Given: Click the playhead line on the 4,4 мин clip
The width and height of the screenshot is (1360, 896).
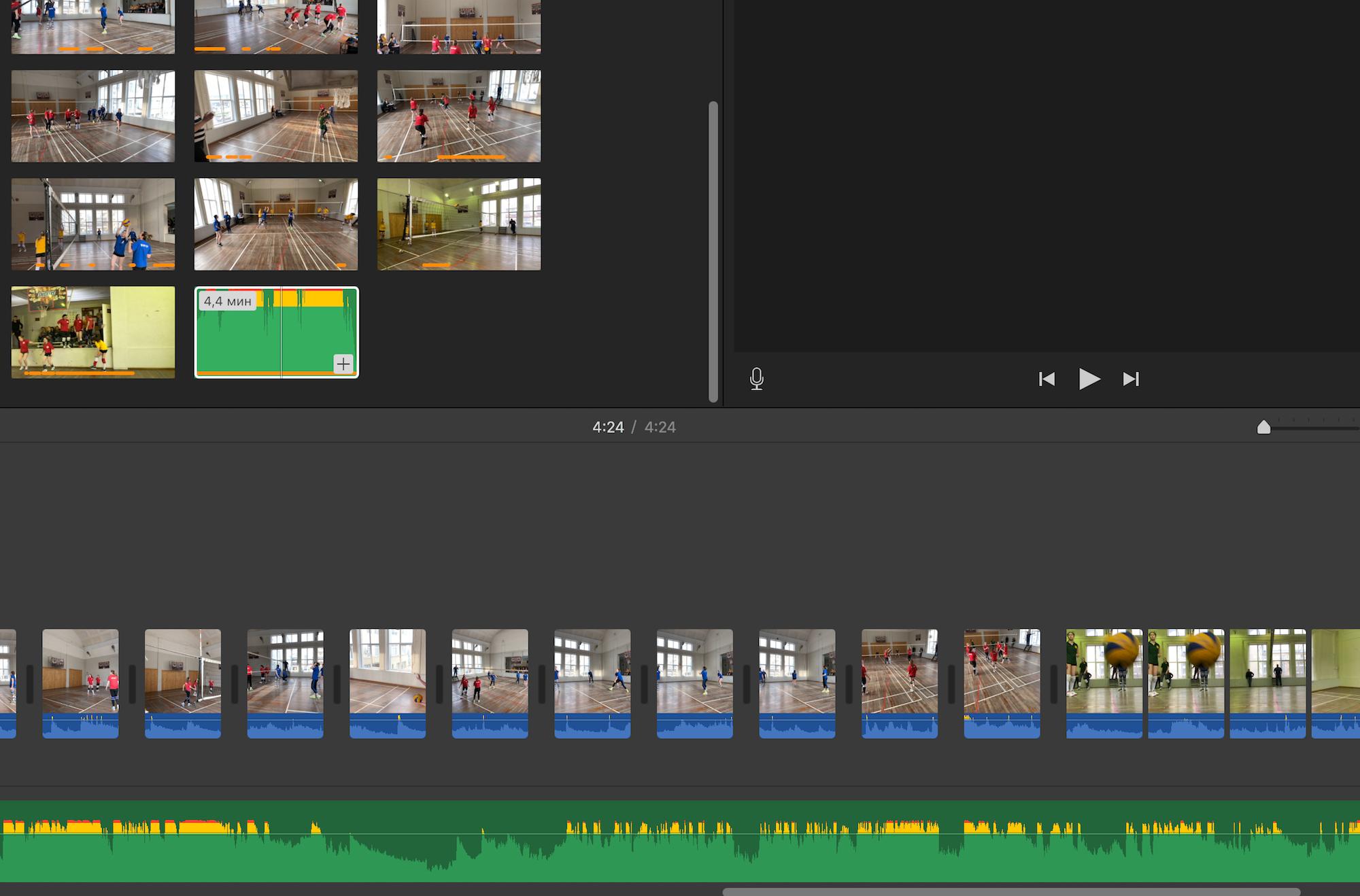Looking at the screenshot, I should pos(281,333).
